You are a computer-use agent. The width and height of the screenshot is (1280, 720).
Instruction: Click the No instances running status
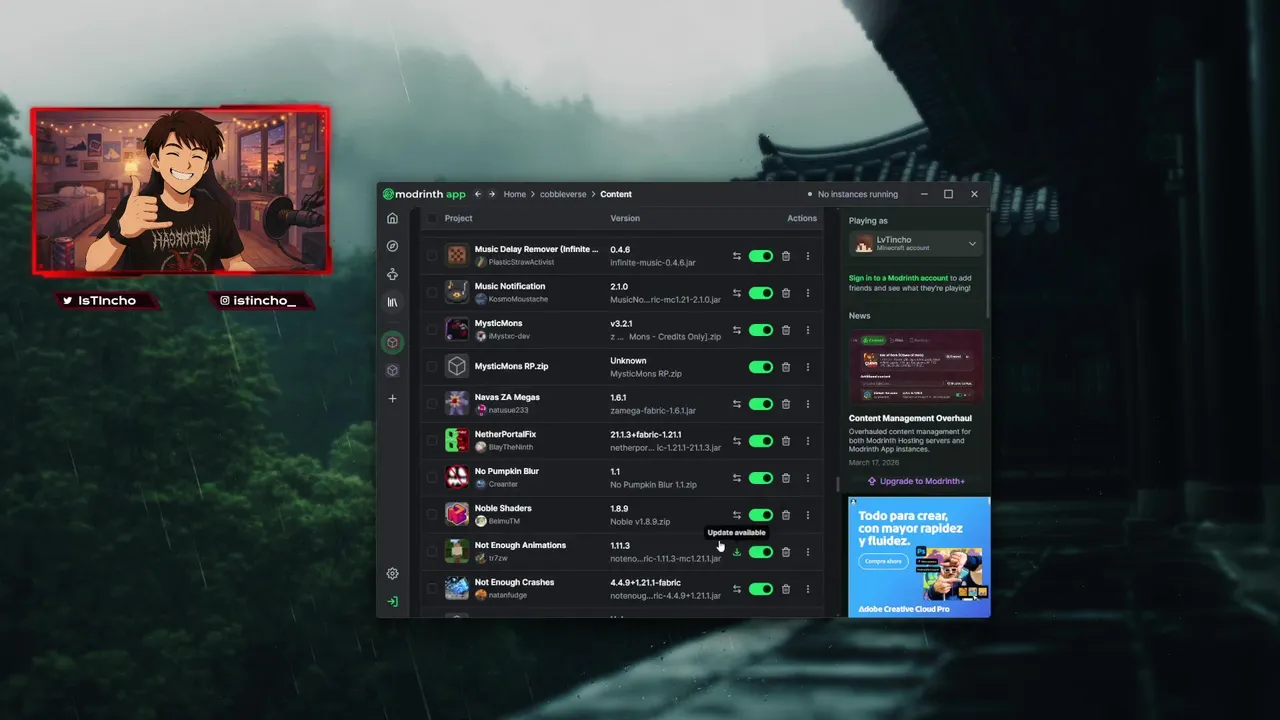click(x=853, y=194)
